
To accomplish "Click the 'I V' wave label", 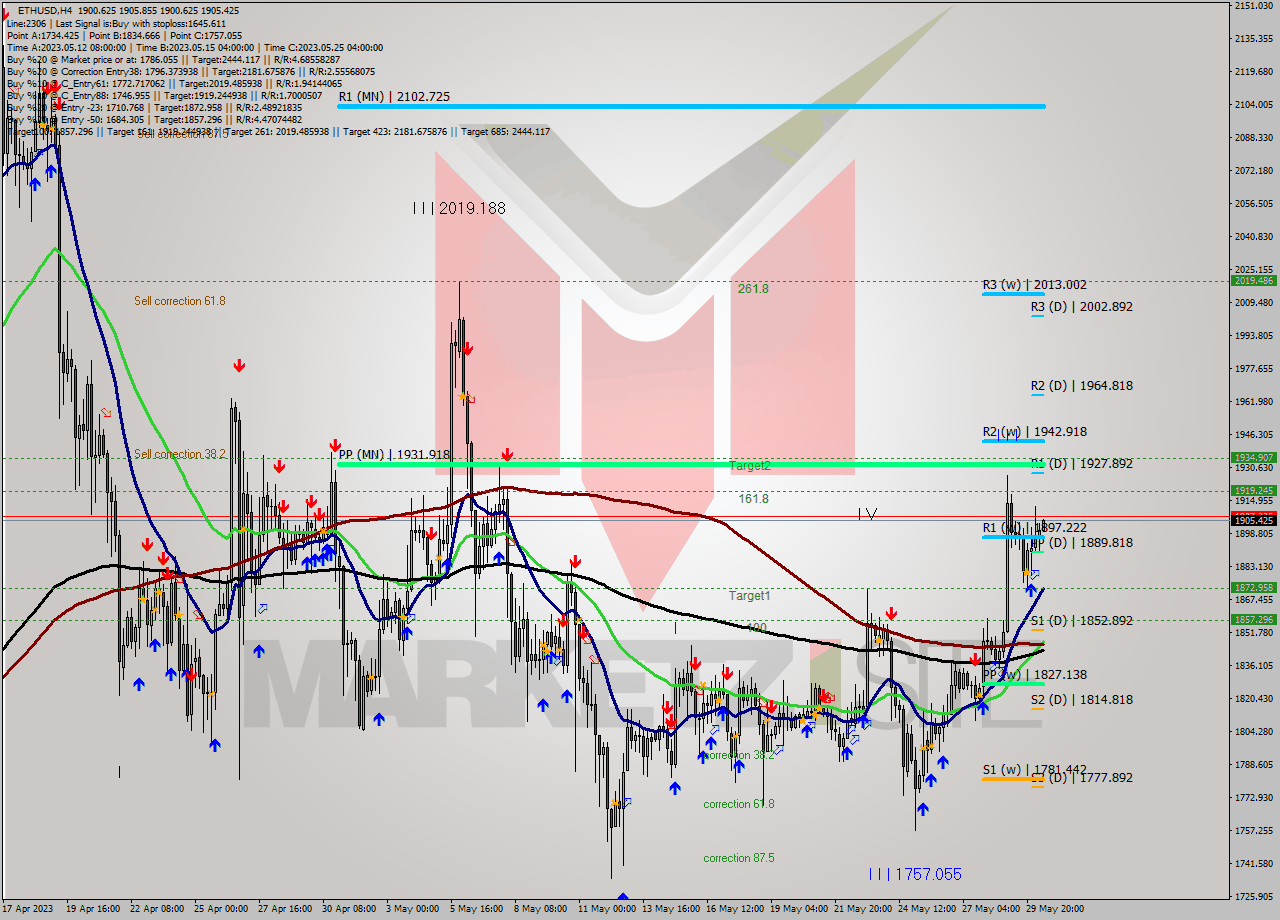I will coord(867,514).
